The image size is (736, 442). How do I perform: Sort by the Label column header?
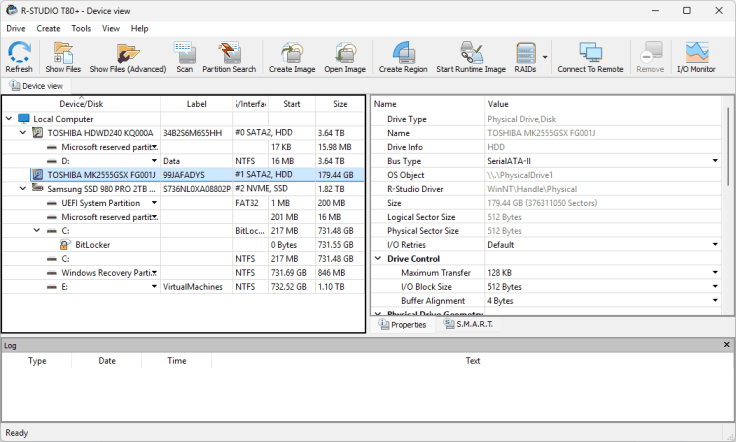click(196, 104)
